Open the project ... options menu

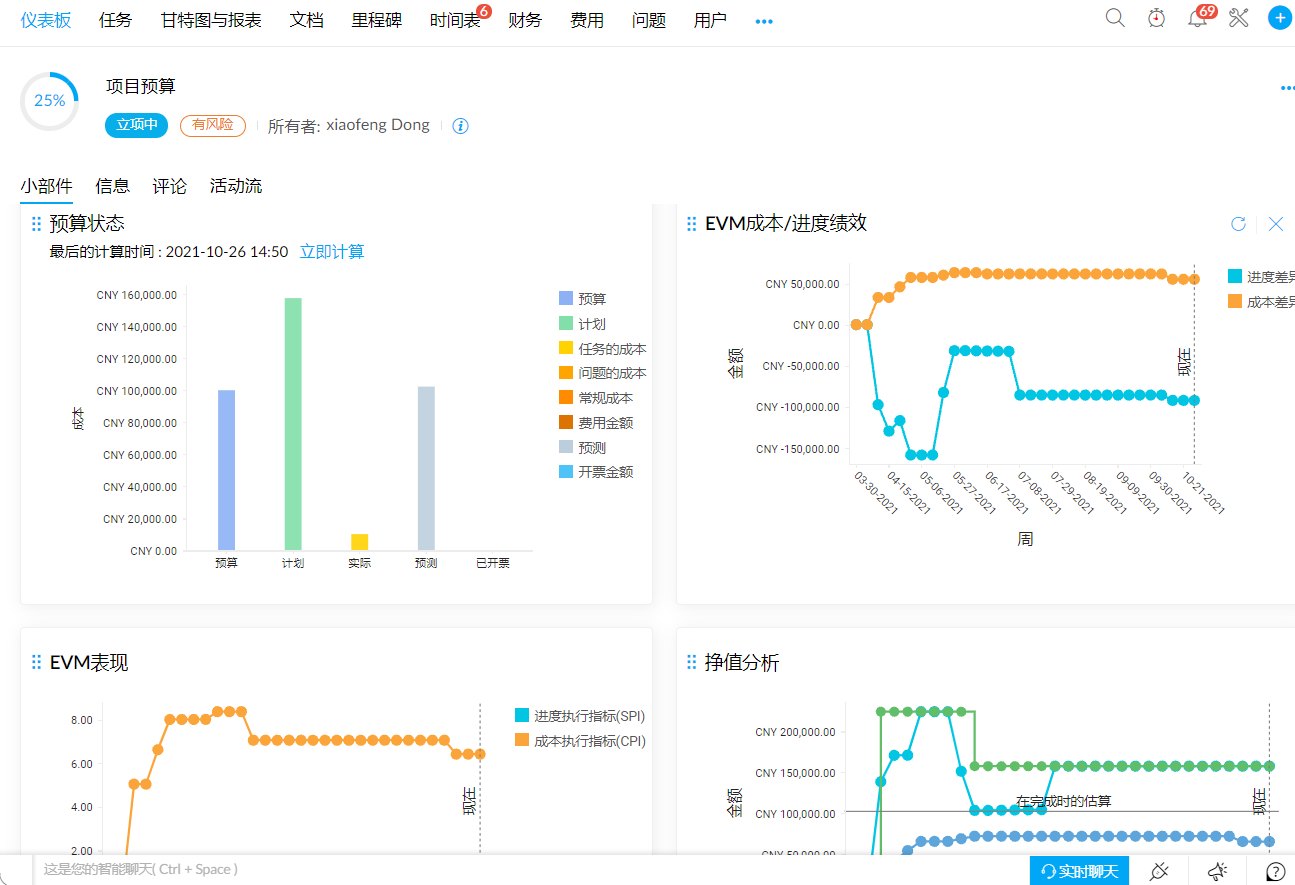pyautogui.click(x=1286, y=86)
